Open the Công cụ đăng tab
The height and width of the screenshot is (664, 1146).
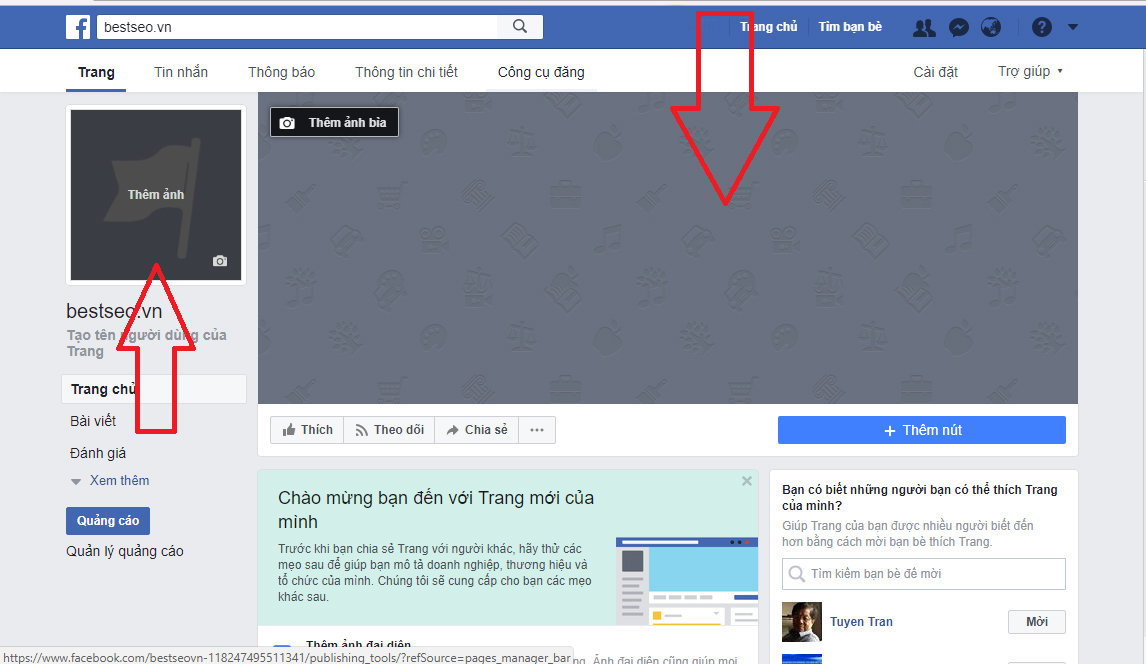541,72
